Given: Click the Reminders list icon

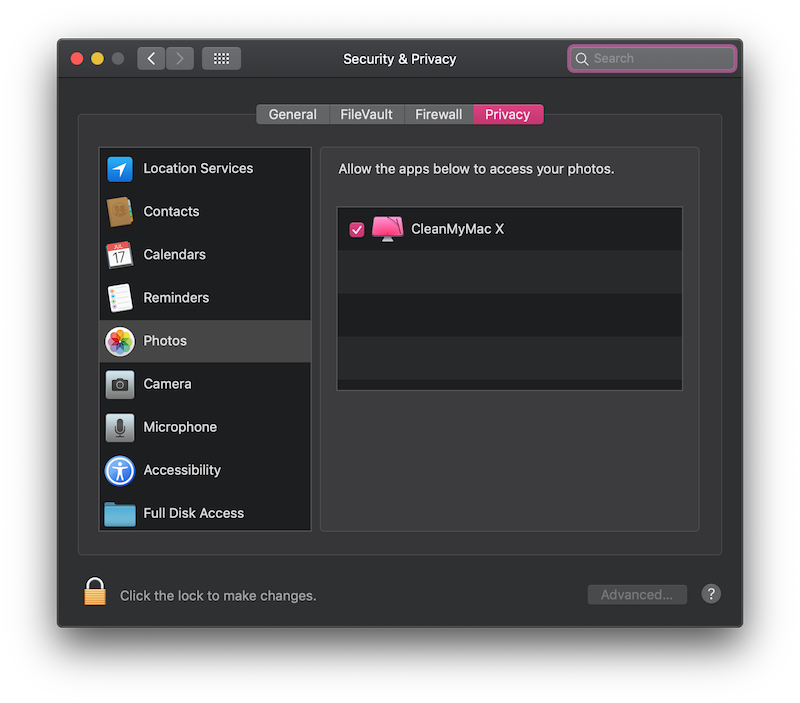Looking at the screenshot, I should tap(120, 298).
